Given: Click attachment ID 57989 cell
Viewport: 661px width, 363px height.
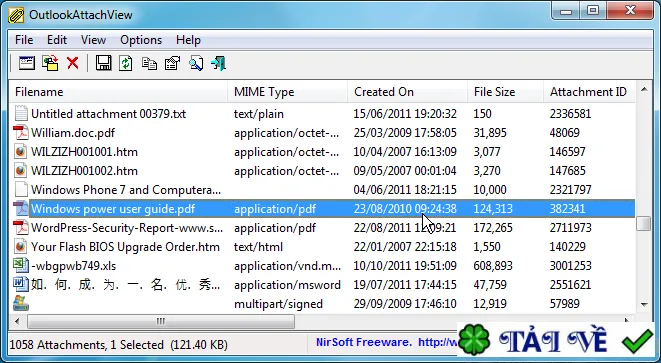Looking at the screenshot, I should tap(564, 304).
